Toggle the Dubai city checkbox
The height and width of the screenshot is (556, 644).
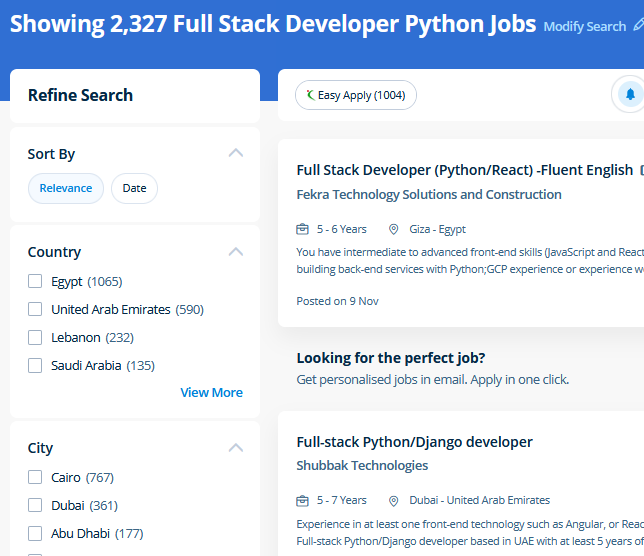[35, 505]
